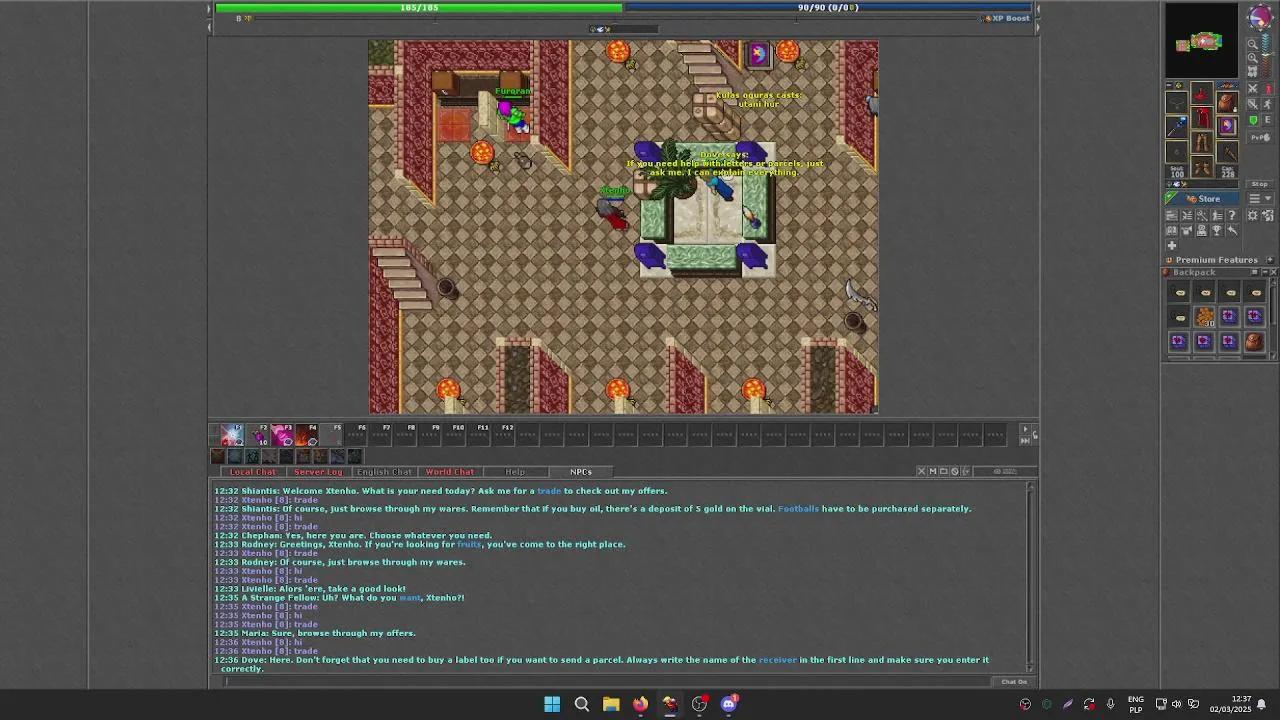Open the main menu dropdown beside Store
The width and height of the screenshot is (1280, 720).
pyautogui.click(x=1260, y=198)
